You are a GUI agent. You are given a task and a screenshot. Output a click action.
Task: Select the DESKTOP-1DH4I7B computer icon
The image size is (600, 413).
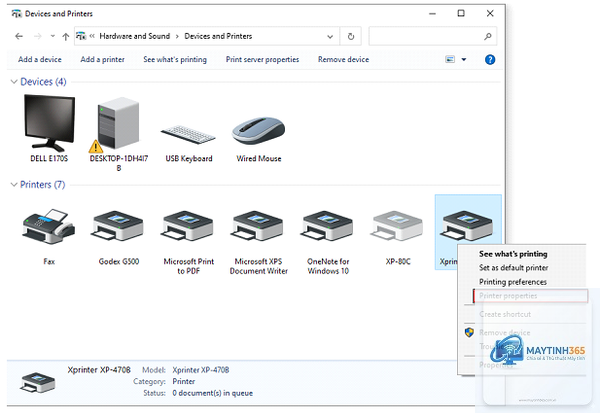point(118,123)
